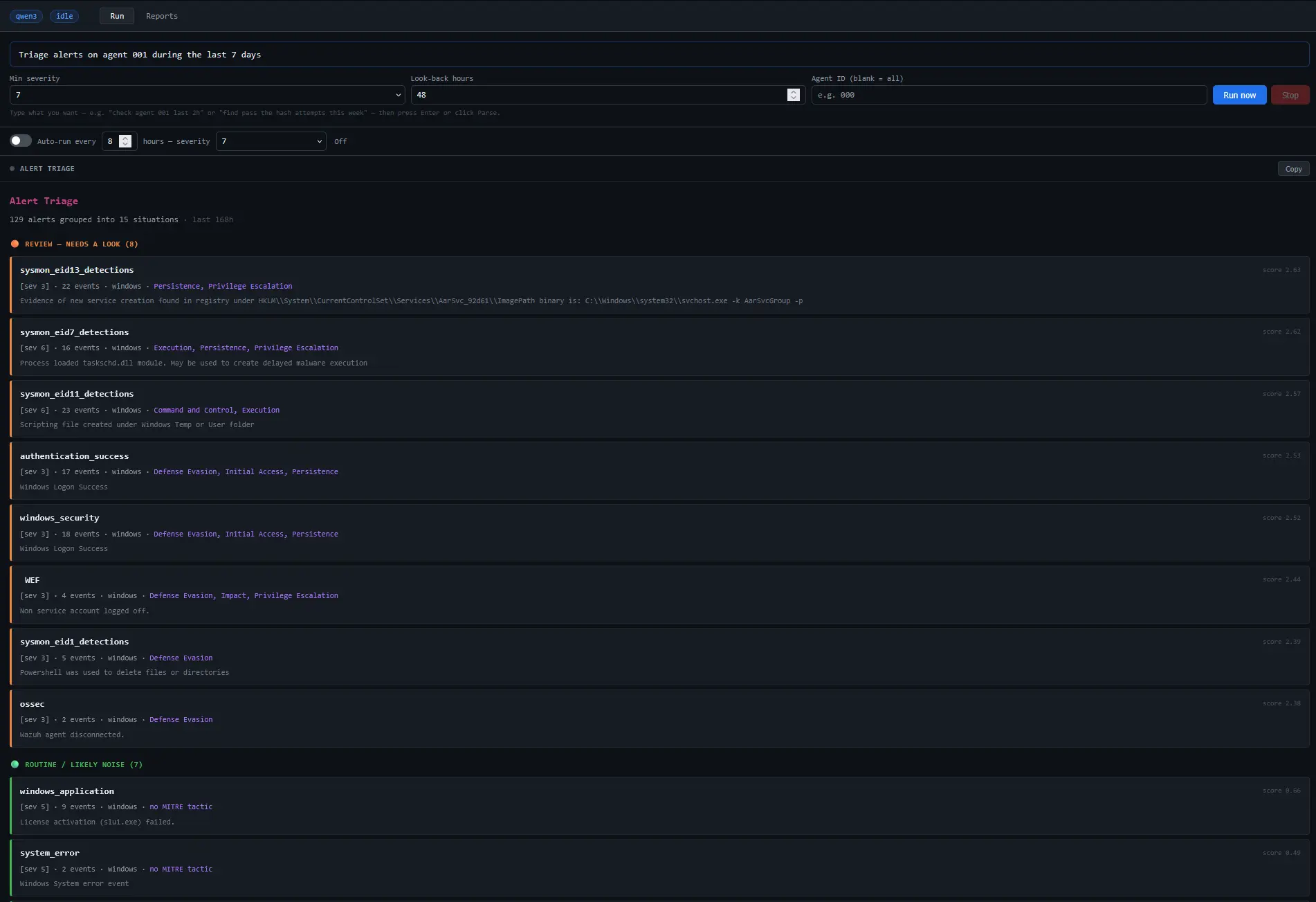The height and width of the screenshot is (902, 1316).
Task: Click 'Command and Control, Execution' tactics
Action: tap(217, 410)
